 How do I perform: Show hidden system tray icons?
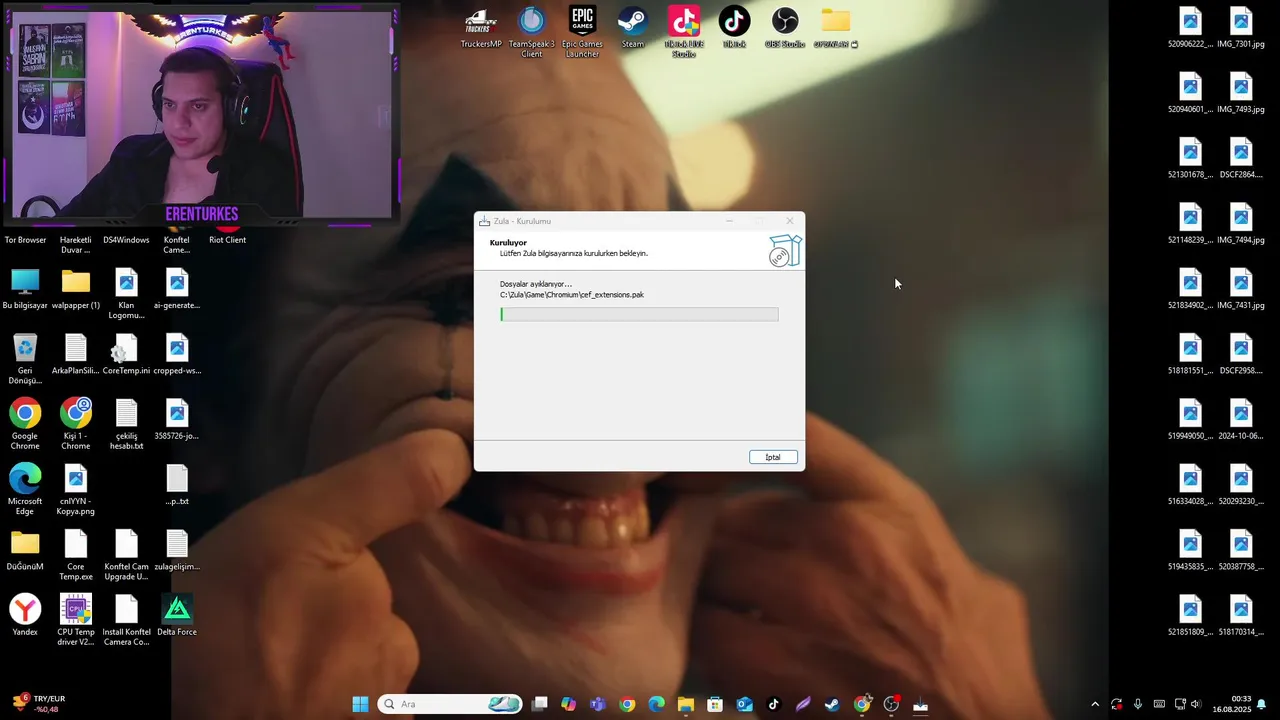coord(1095,704)
